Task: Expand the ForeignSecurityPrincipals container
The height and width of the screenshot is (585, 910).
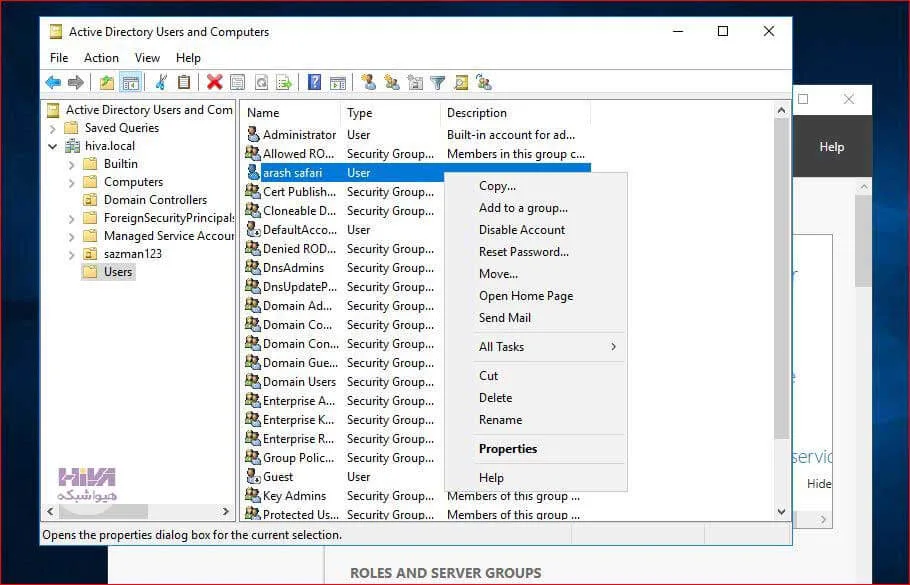Action: (71, 218)
